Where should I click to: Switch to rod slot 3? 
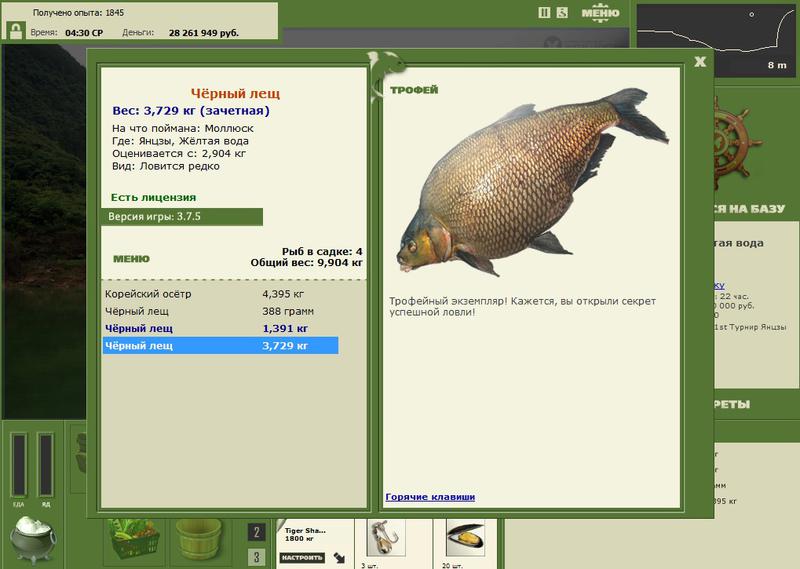tap(257, 557)
